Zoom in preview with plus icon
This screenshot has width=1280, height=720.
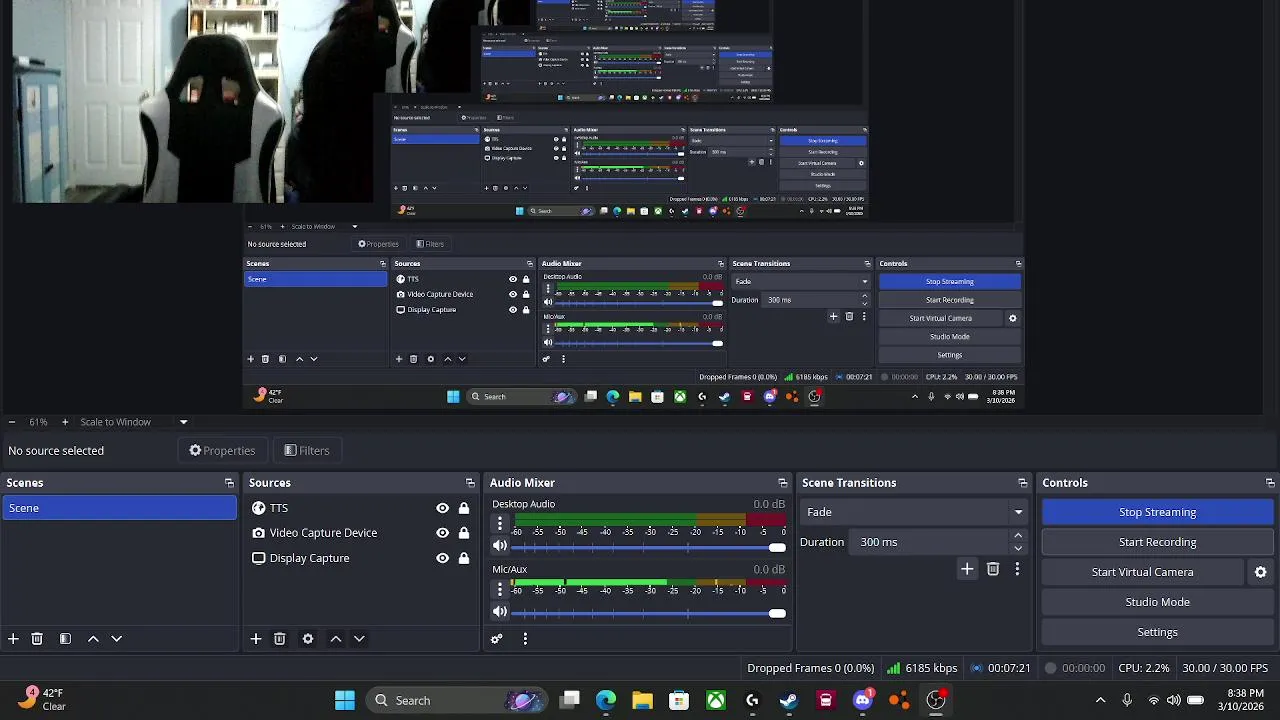pyautogui.click(x=65, y=422)
